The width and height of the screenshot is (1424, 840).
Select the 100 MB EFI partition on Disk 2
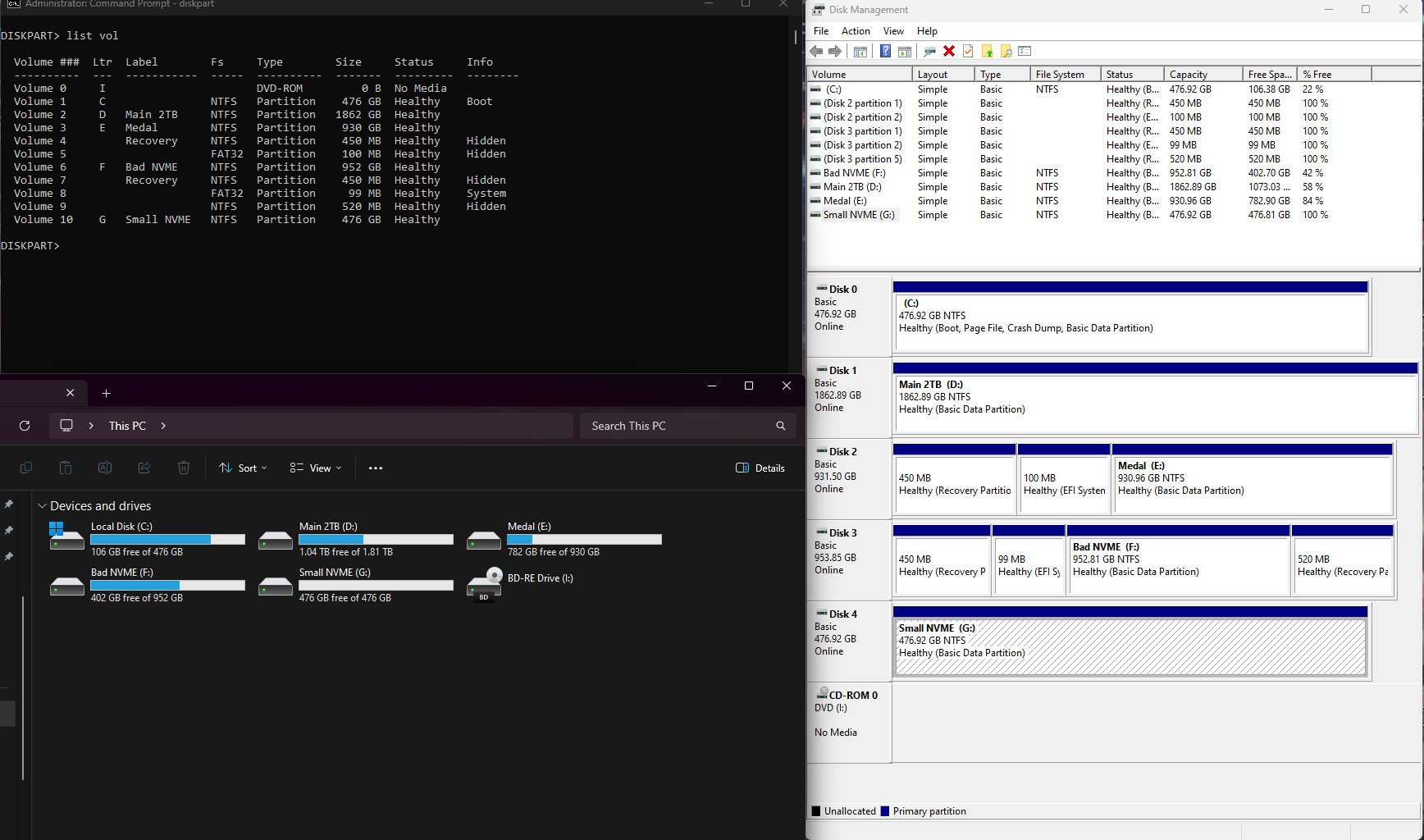pyautogui.click(x=1064, y=479)
